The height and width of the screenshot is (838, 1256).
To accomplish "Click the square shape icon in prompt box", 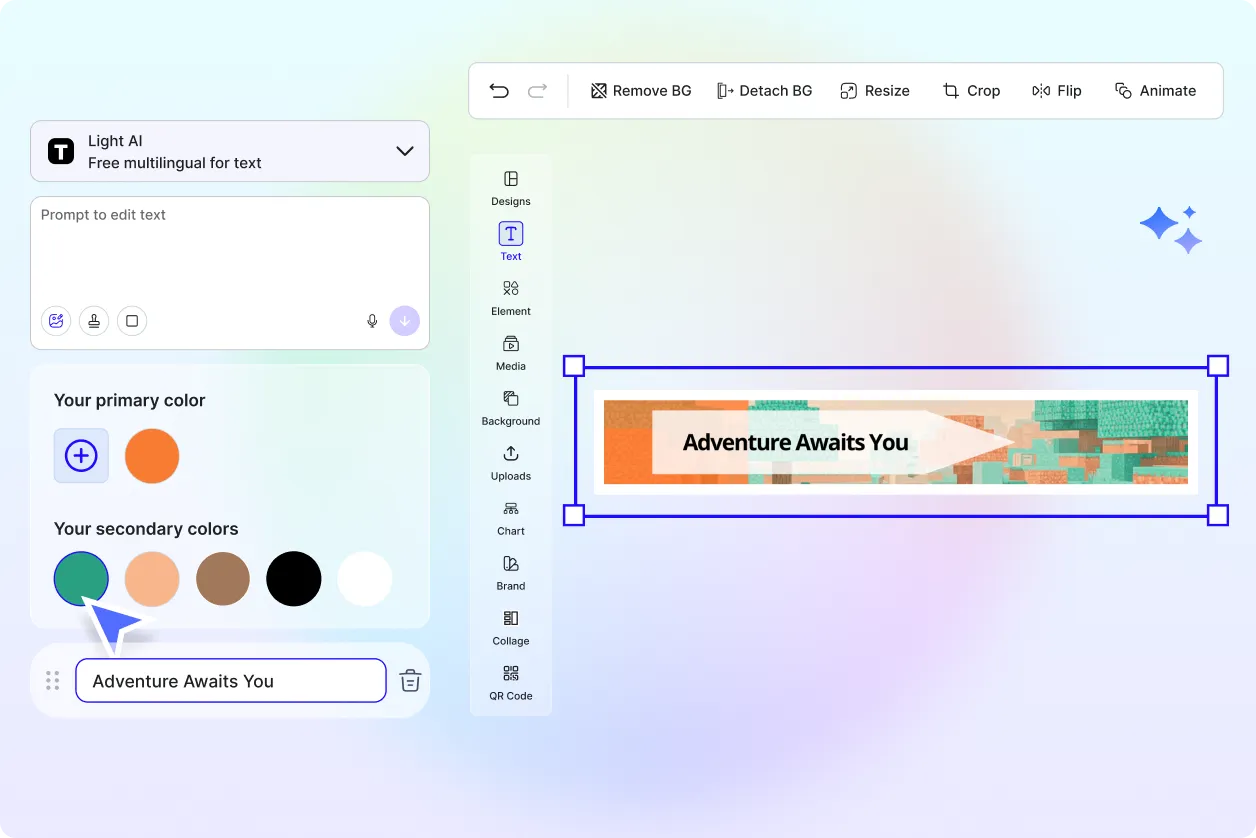I will pyautogui.click(x=132, y=321).
